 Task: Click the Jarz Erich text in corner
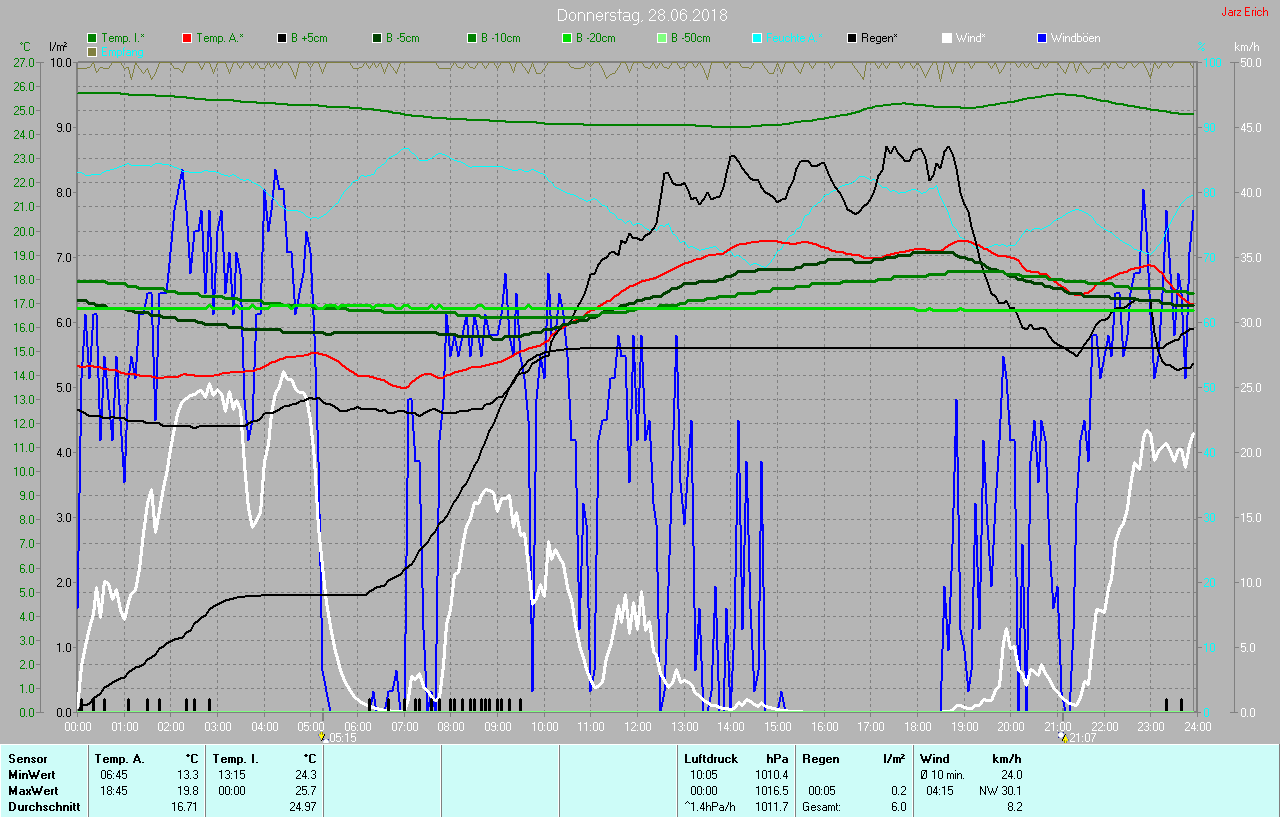click(1244, 12)
